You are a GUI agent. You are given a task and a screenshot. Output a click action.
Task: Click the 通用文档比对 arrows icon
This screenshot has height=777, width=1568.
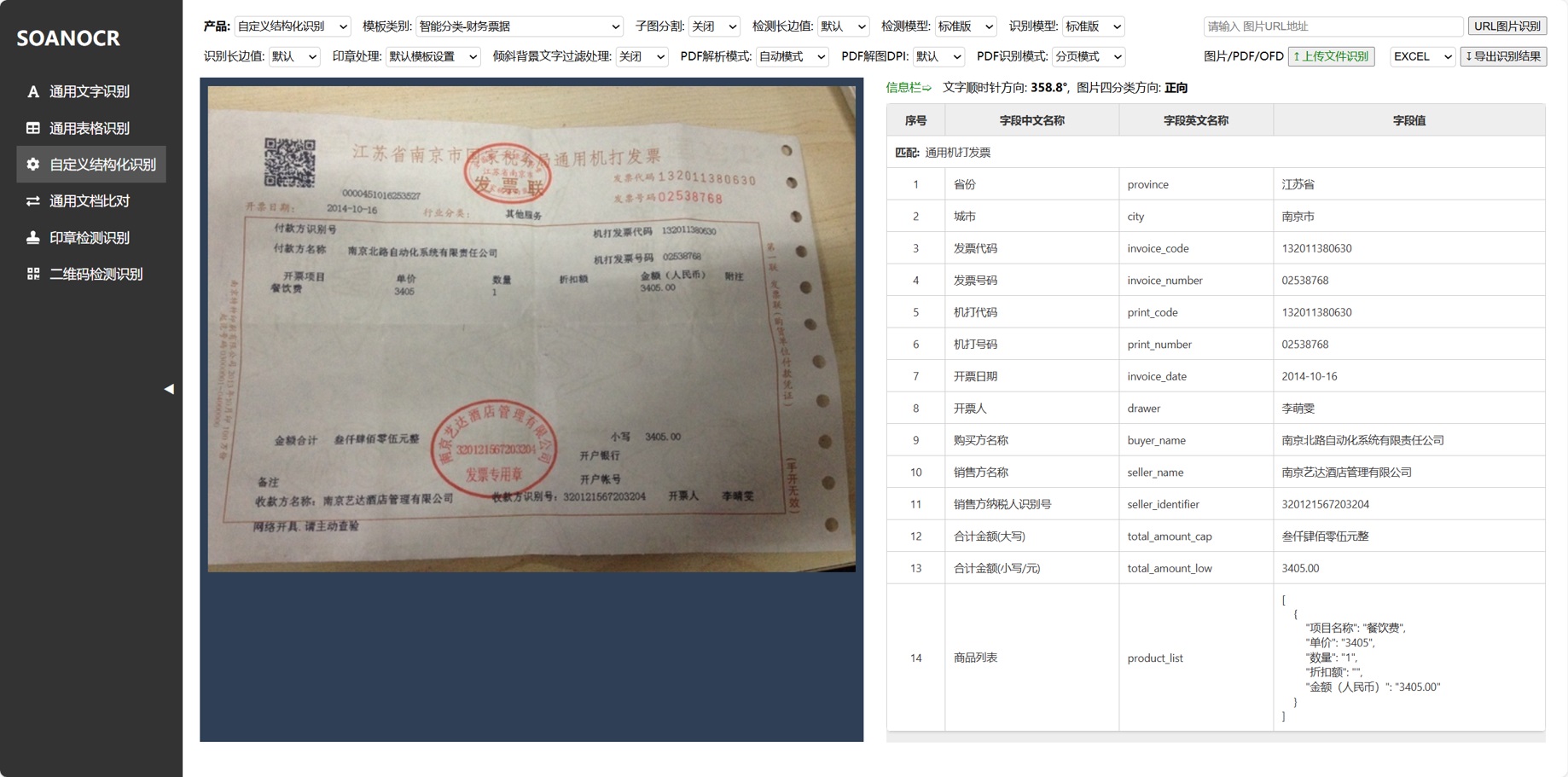(32, 201)
